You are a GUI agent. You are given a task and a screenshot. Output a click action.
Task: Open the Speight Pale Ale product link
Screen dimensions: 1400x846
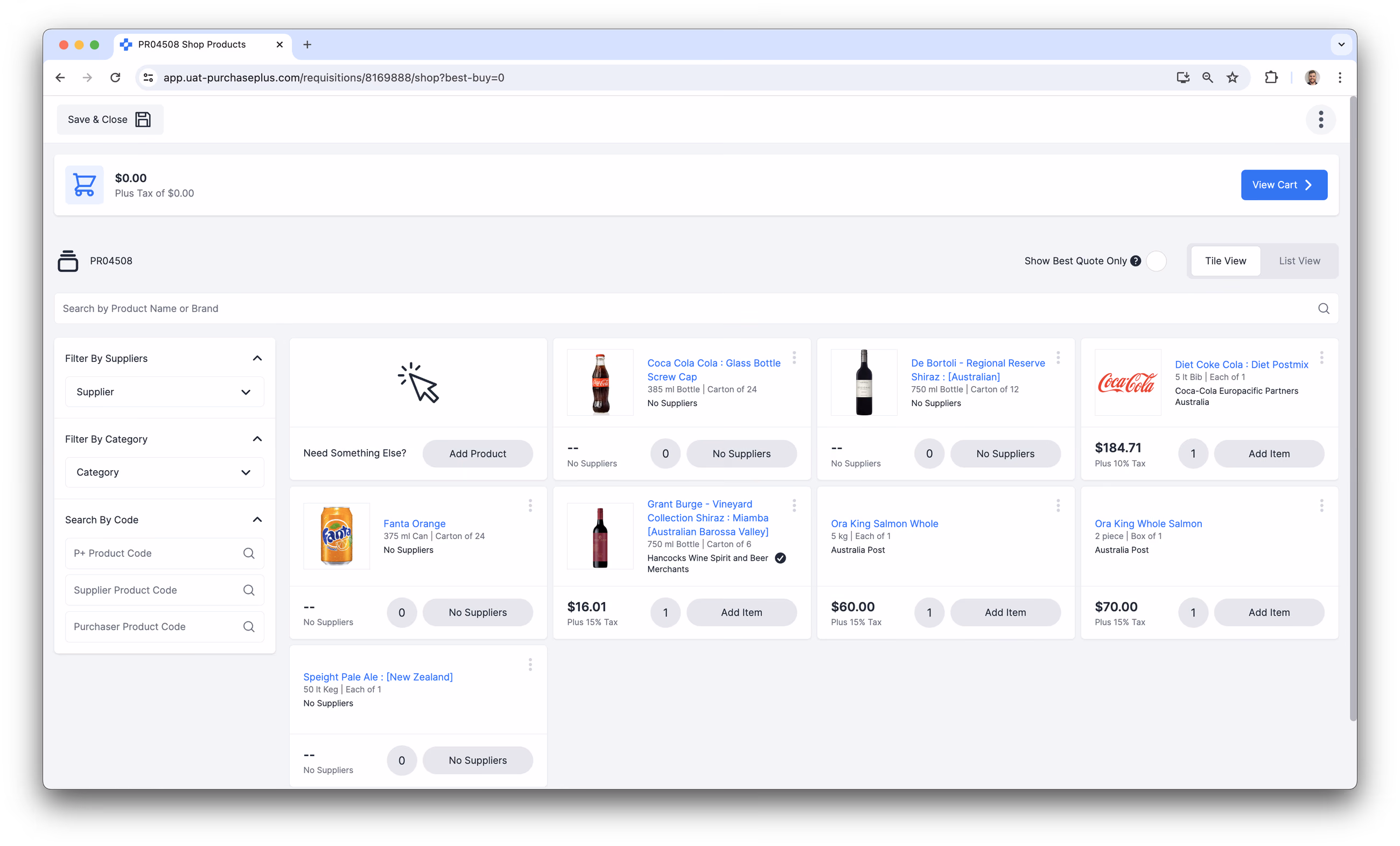[378, 677]
